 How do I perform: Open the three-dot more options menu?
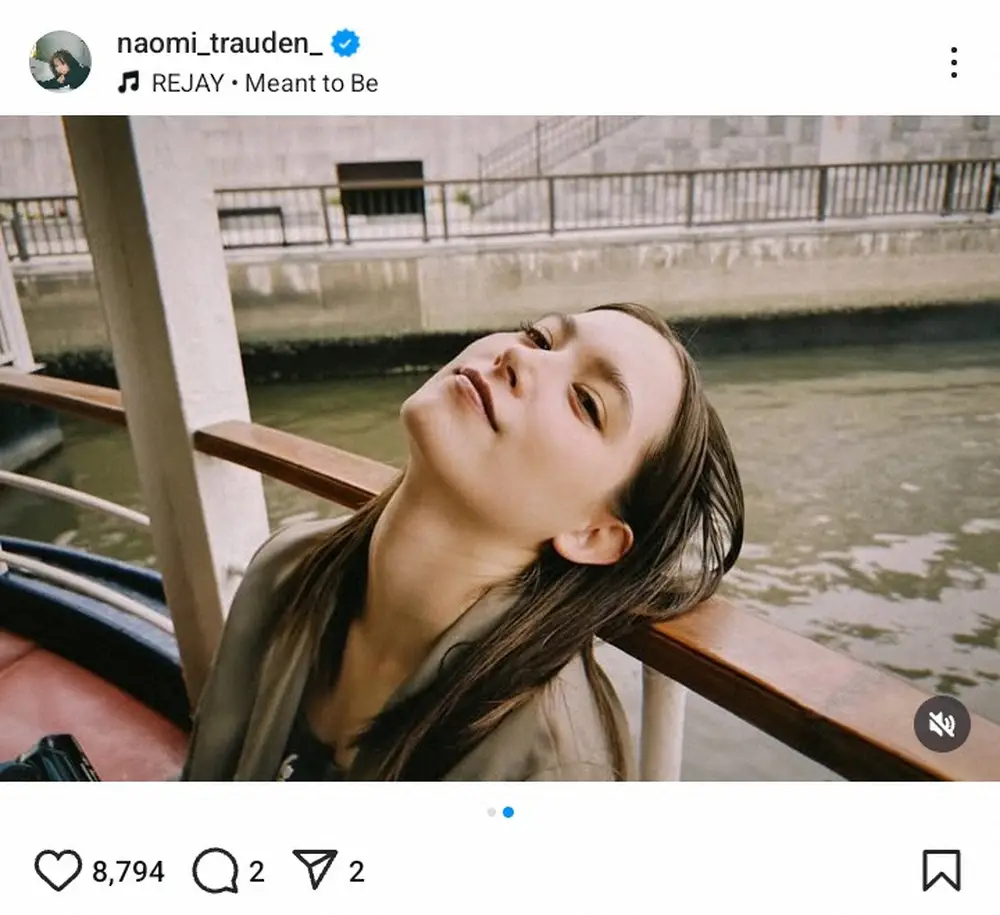pyautogui.click(x=953, y=62)
